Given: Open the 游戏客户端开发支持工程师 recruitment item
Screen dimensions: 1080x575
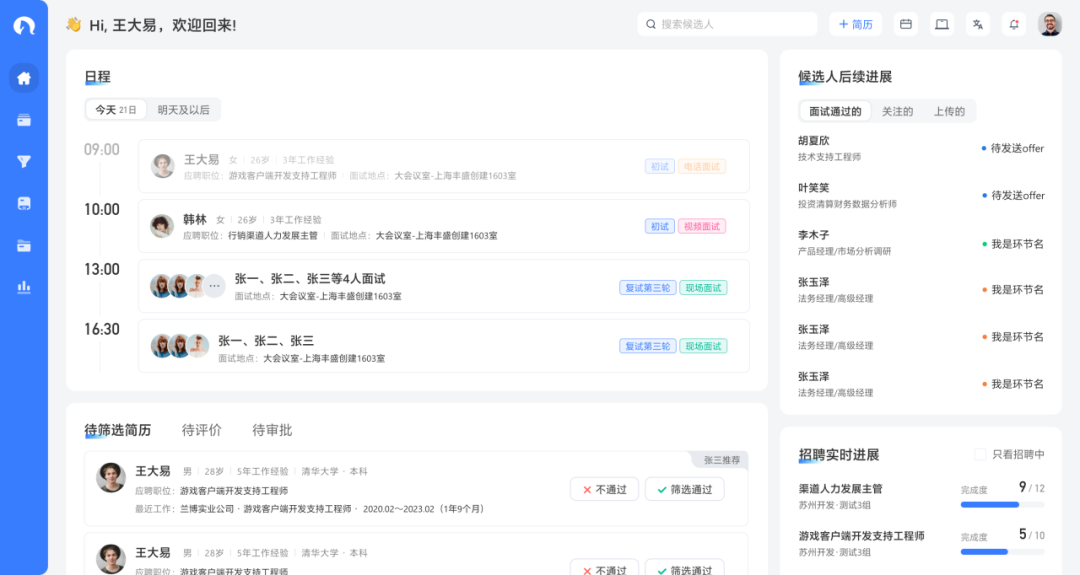Looking at the screenshot, I should point(922,543).
